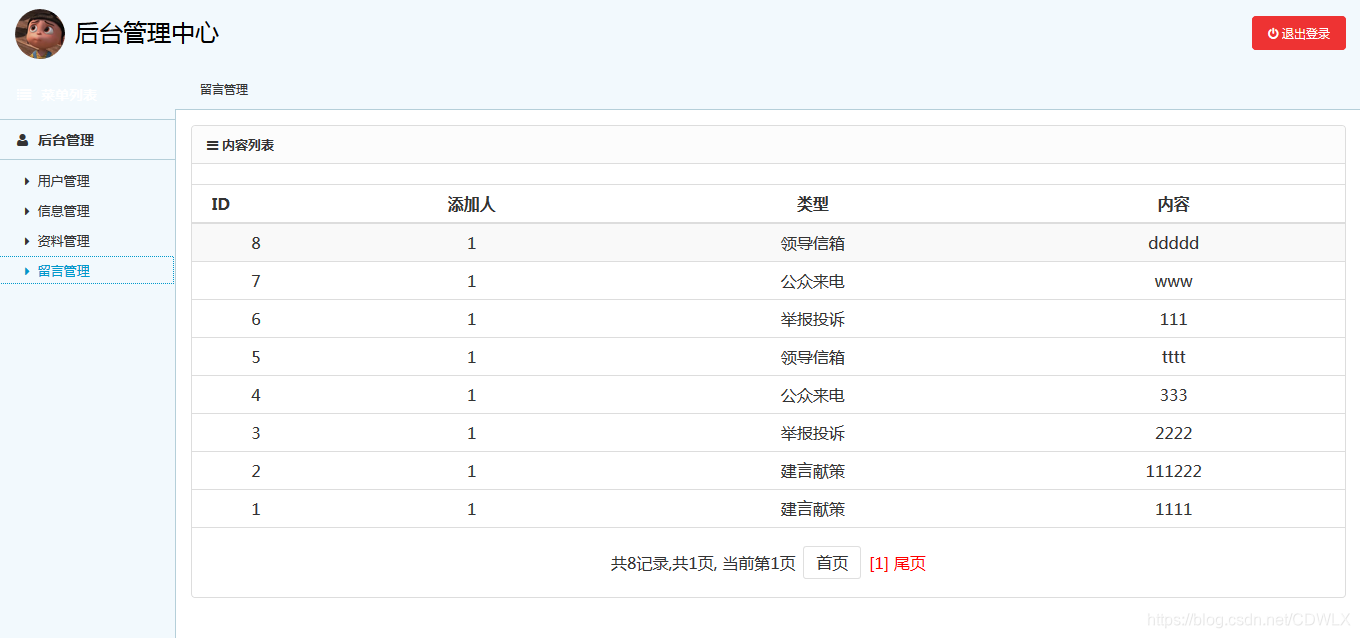The height and width of the screenshot is (638, 1360).
Task: Click 举报投诉 type in row ID 3
Action: [x=813, y=433]
